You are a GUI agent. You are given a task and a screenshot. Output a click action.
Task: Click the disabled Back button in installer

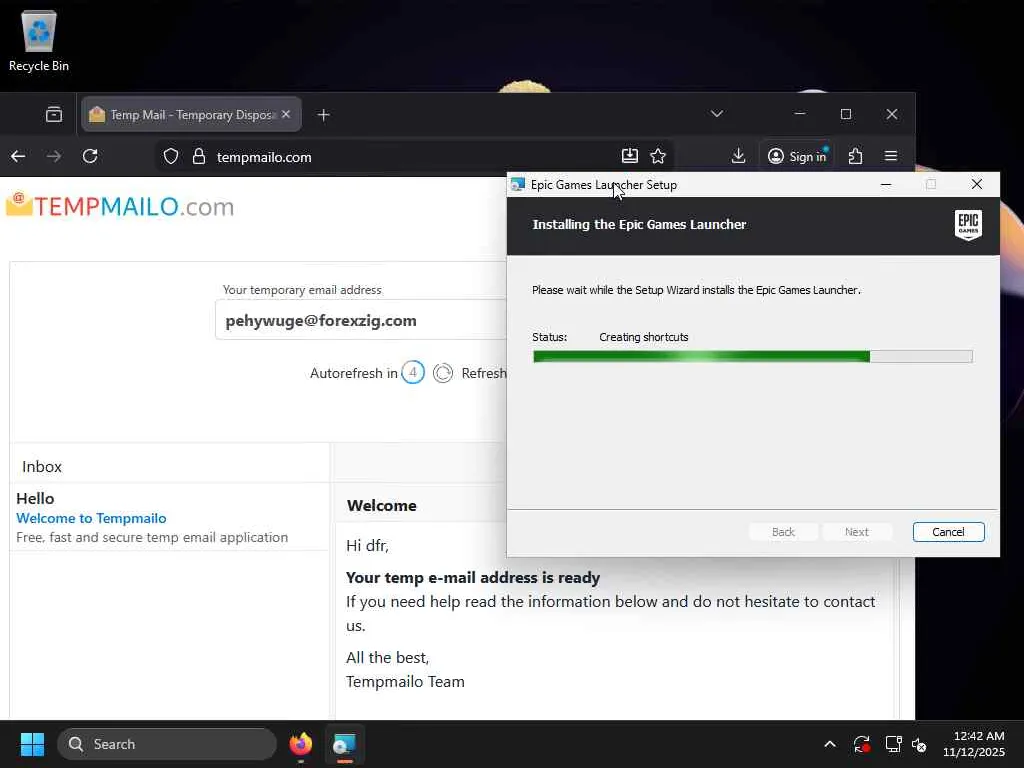pos(783,532)
